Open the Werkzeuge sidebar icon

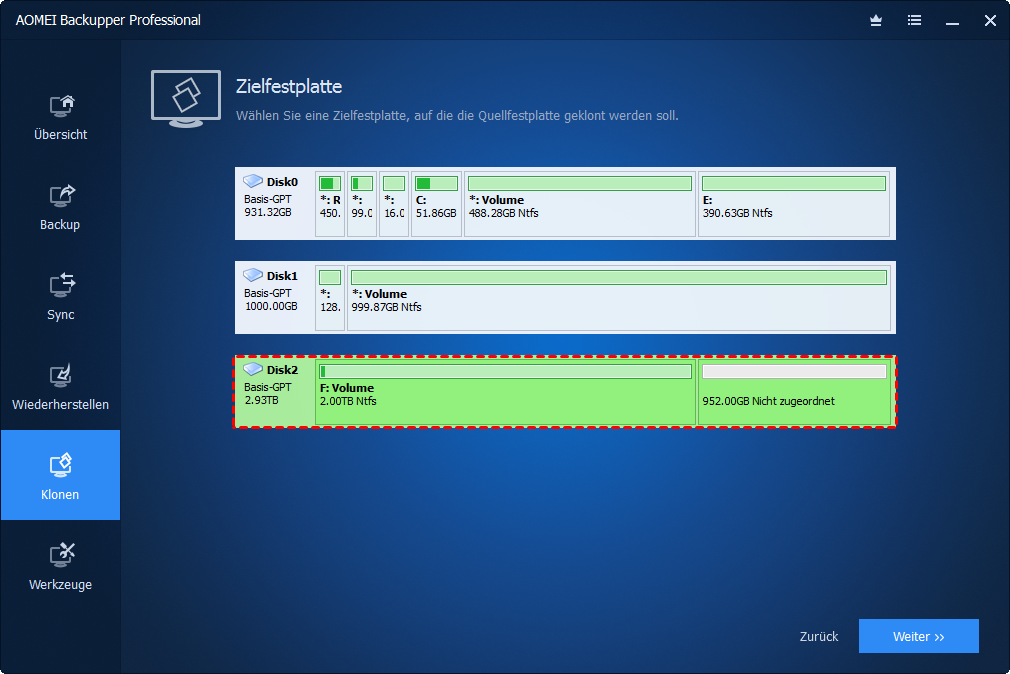62,555
